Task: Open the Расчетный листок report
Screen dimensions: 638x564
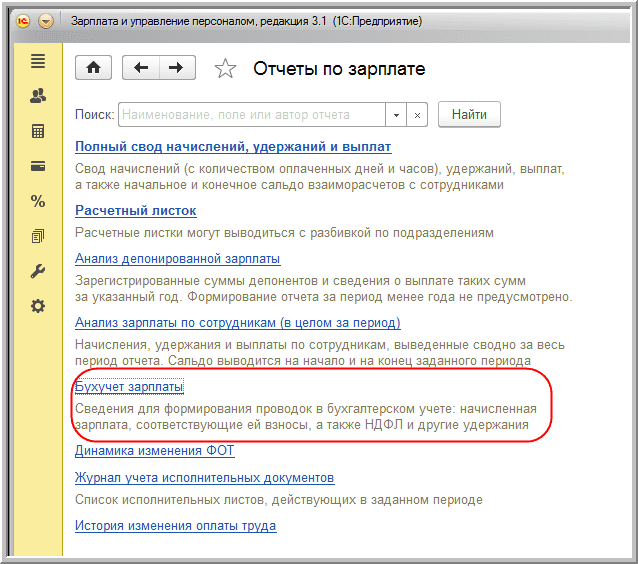Action: pyautogui.click(x=136, y=211)
